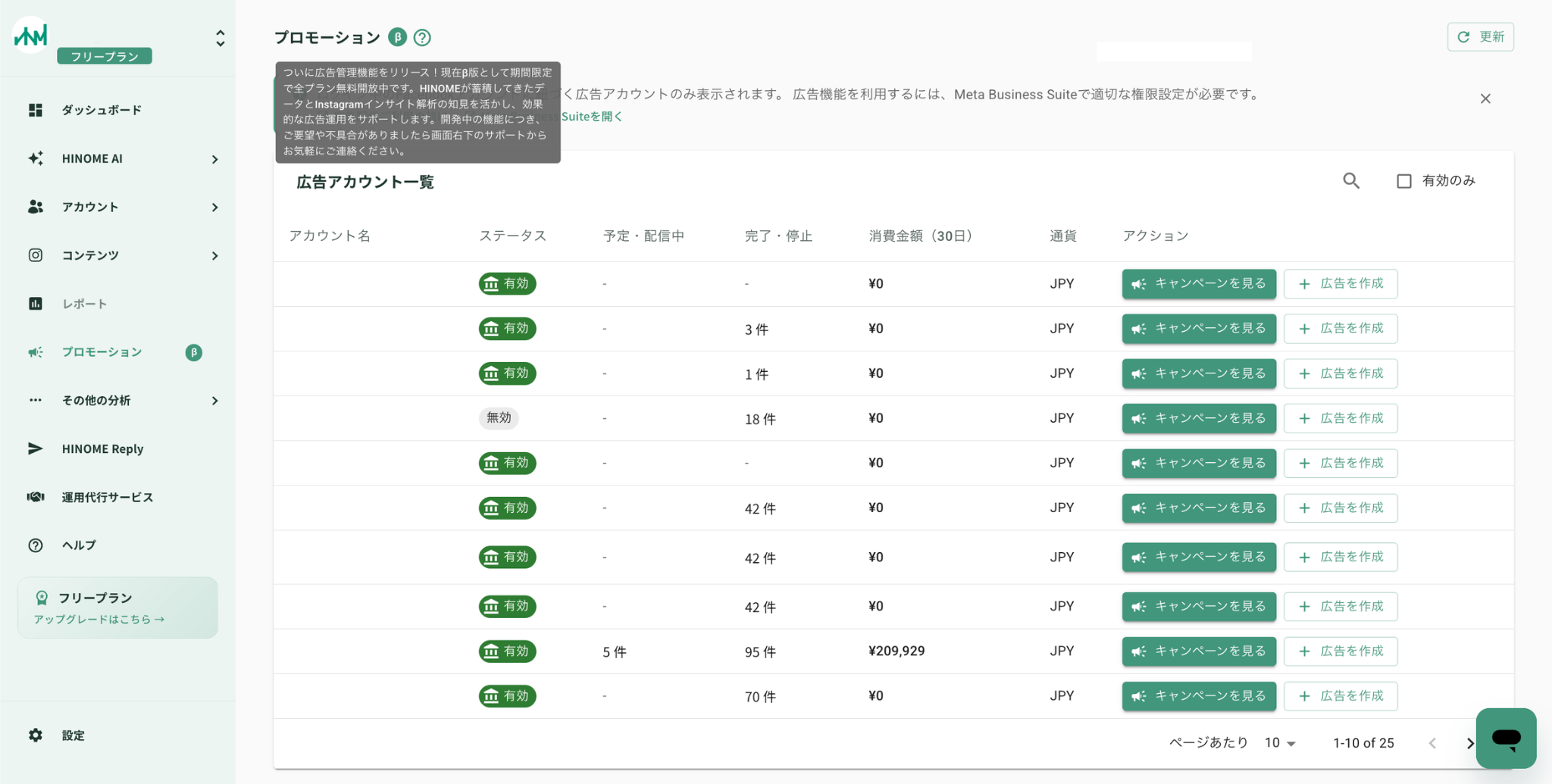Click キャンペーンを見る in the ¥209,929 row
The width and height of the screenshot is (1552, 784).
click(x=1199, y=651)
